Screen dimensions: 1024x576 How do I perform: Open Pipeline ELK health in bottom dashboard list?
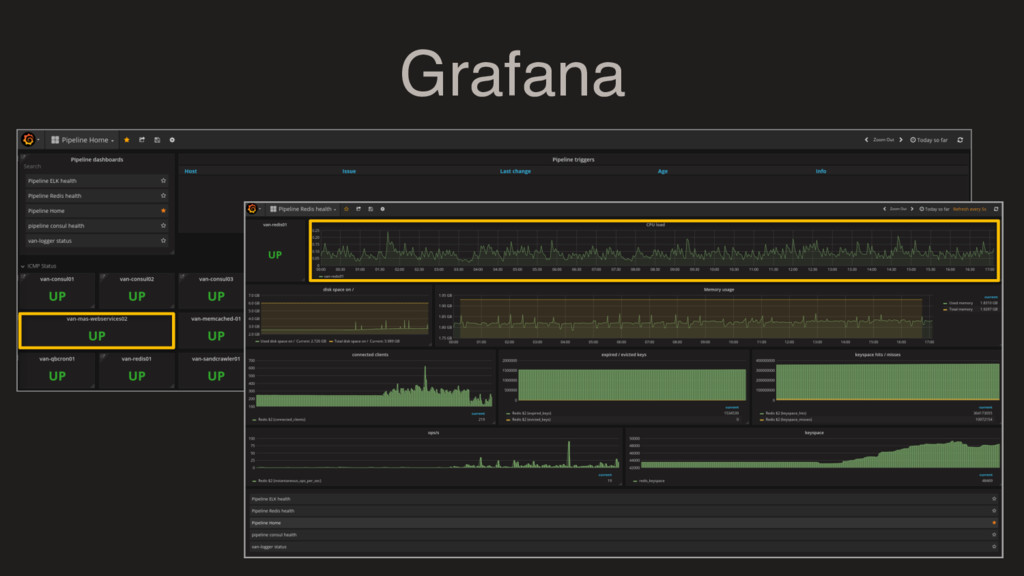(624, 499)
